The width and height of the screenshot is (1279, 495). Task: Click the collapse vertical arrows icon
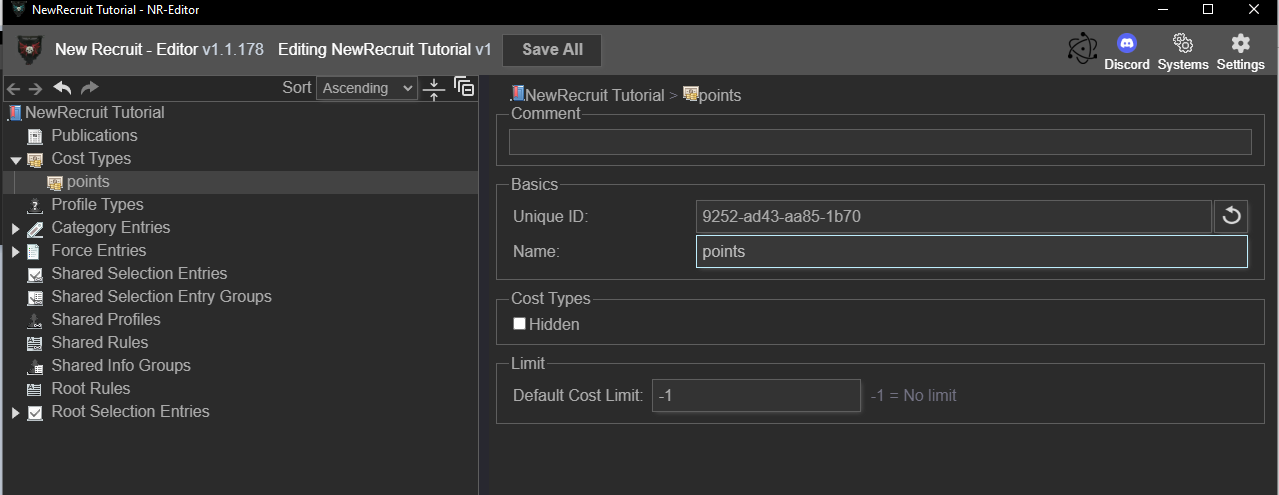click(x=434, y=88)
